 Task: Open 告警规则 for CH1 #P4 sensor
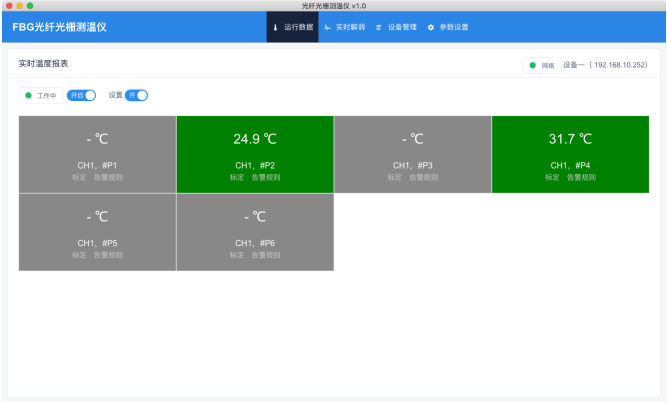coord(581,177)
